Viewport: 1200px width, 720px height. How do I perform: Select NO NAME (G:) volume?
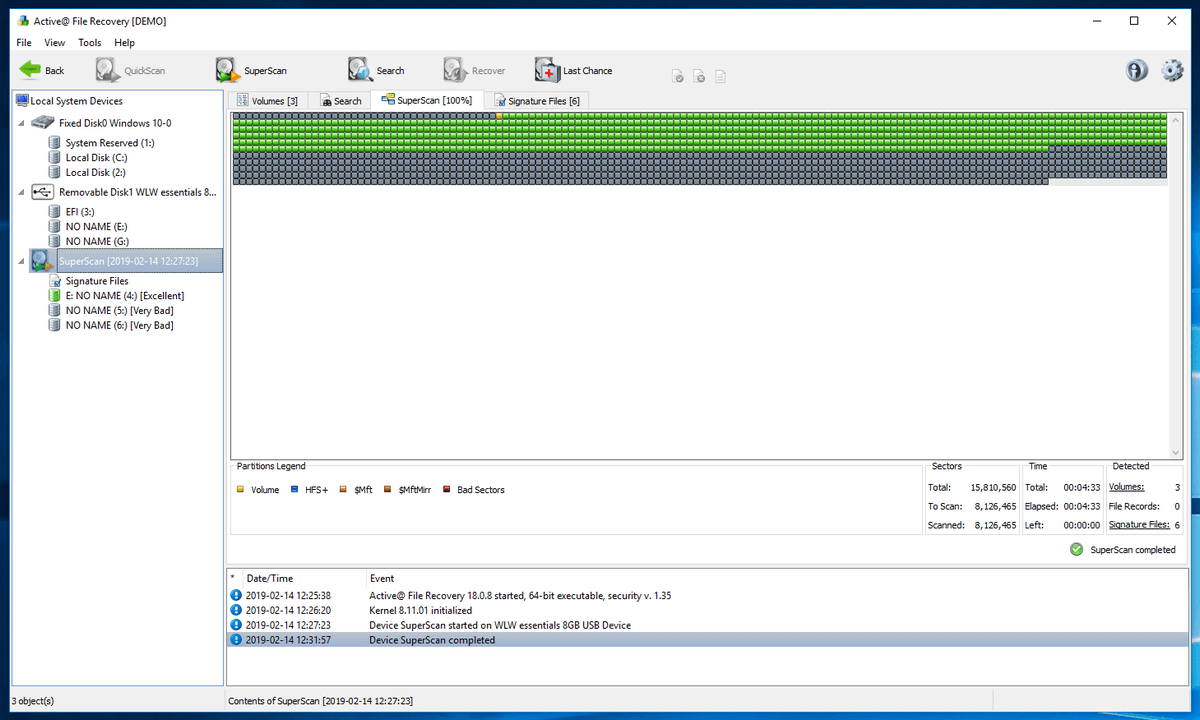[97, 242]
